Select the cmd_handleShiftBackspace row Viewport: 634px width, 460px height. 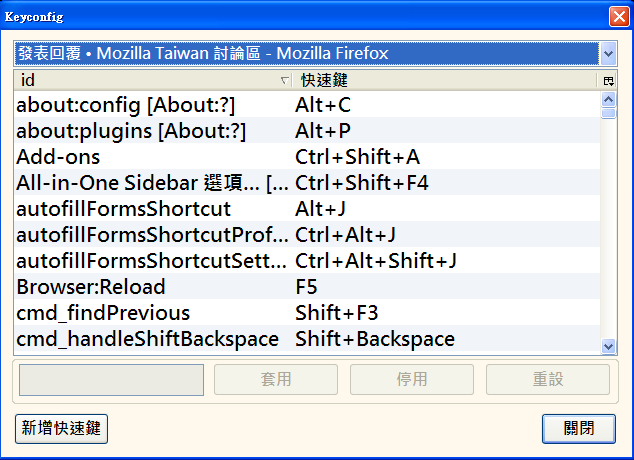(x=150, y=339)
